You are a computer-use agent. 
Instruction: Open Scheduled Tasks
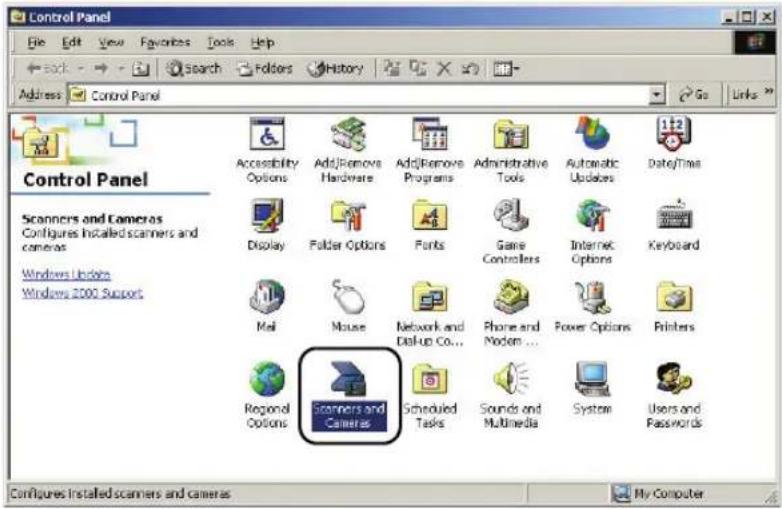429,395
